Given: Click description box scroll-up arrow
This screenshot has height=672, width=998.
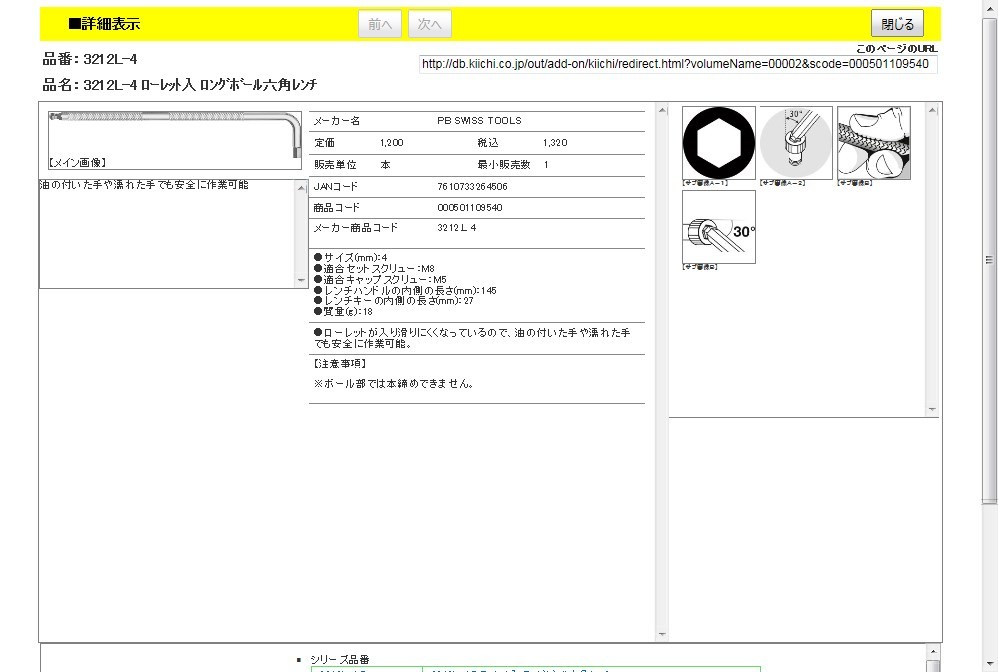Looking at the screenshot, I should click(302, 188).
